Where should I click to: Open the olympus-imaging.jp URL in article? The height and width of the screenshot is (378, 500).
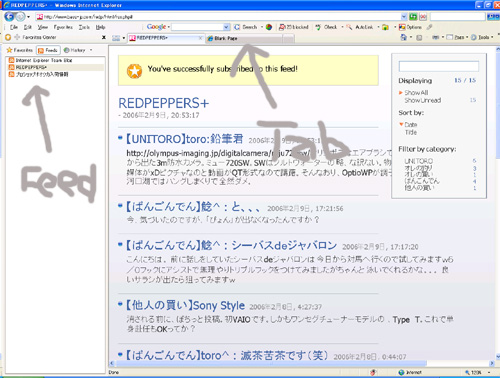coord(218,153)
